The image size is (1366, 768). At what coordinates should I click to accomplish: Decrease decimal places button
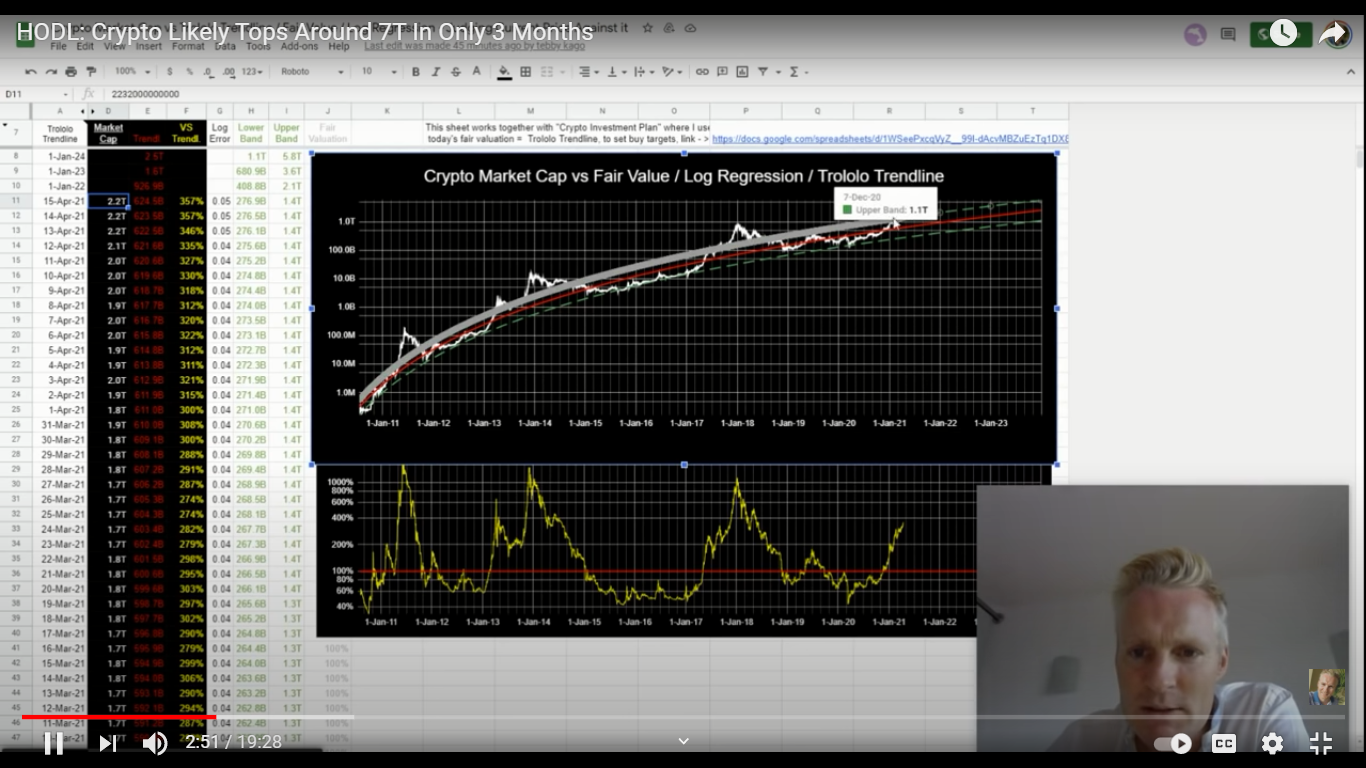click(x=208, y=72)
